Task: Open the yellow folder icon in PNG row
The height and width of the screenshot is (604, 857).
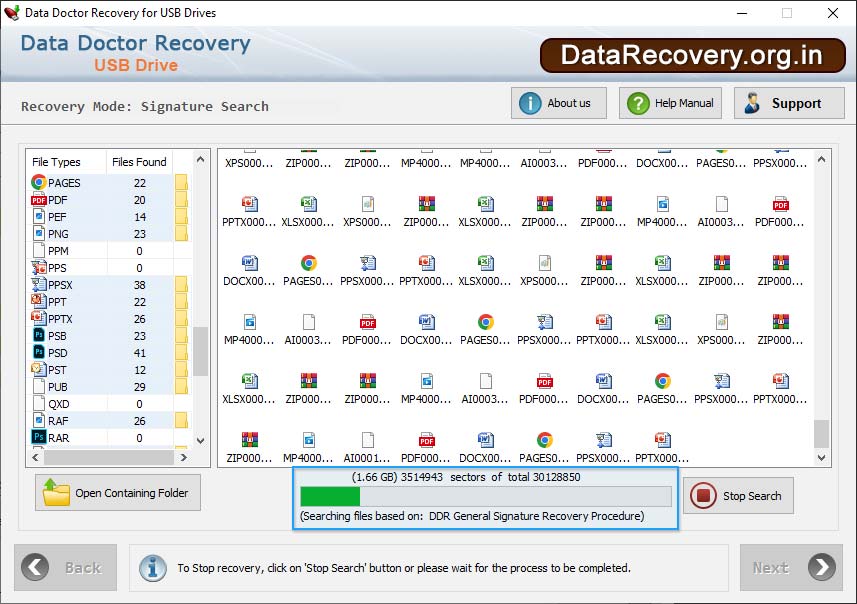Action: tap(181, 233)
